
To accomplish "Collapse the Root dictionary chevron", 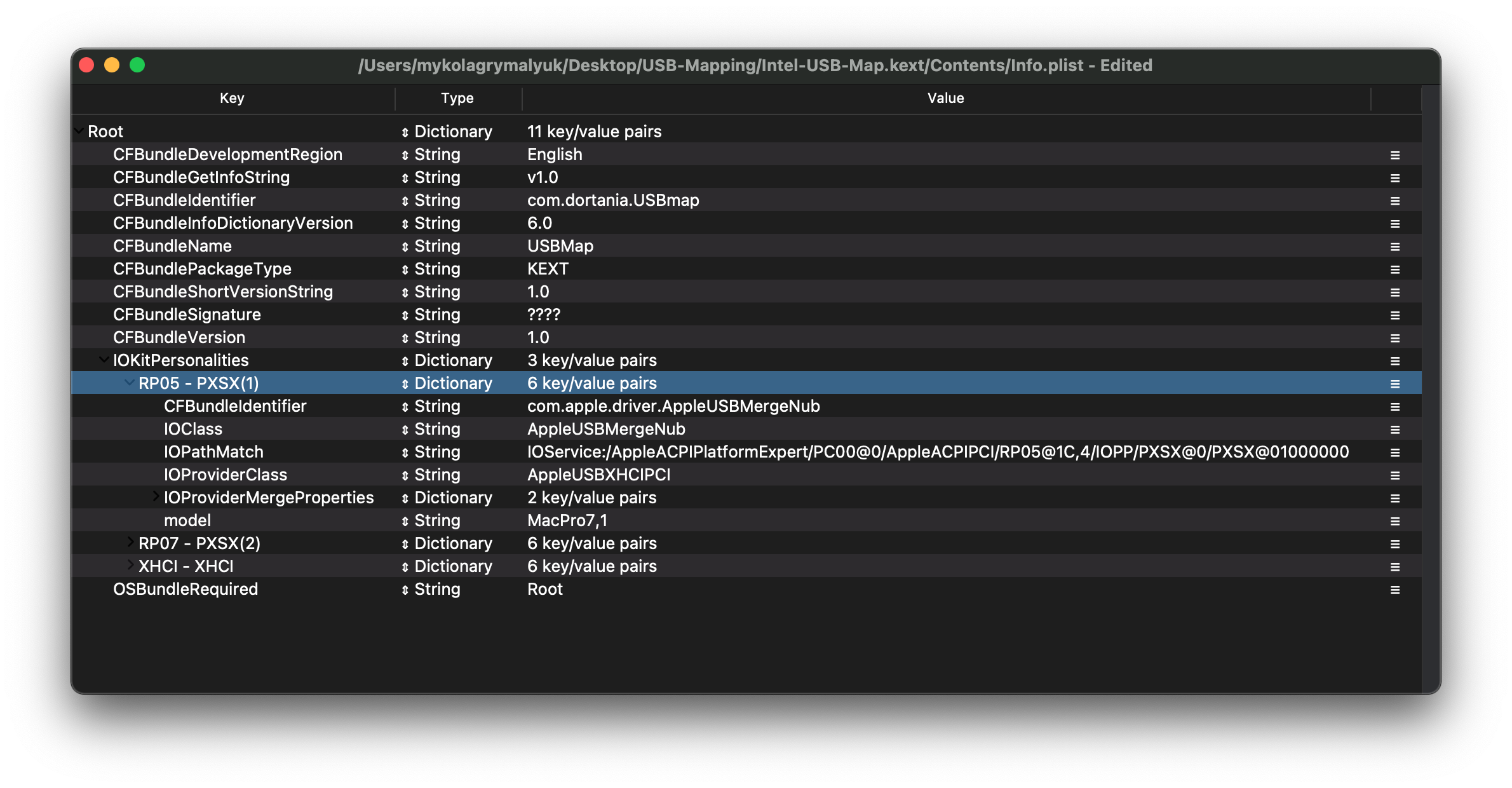I will tap(79, 131).
